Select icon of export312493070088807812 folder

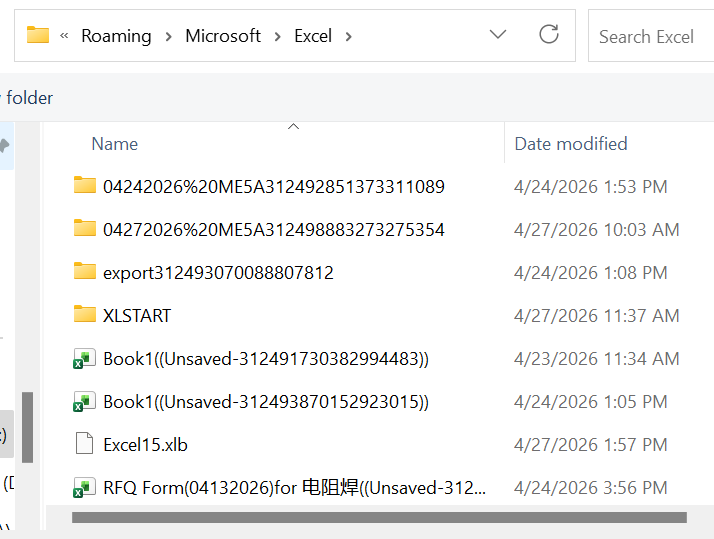click(x=85, y=271)
